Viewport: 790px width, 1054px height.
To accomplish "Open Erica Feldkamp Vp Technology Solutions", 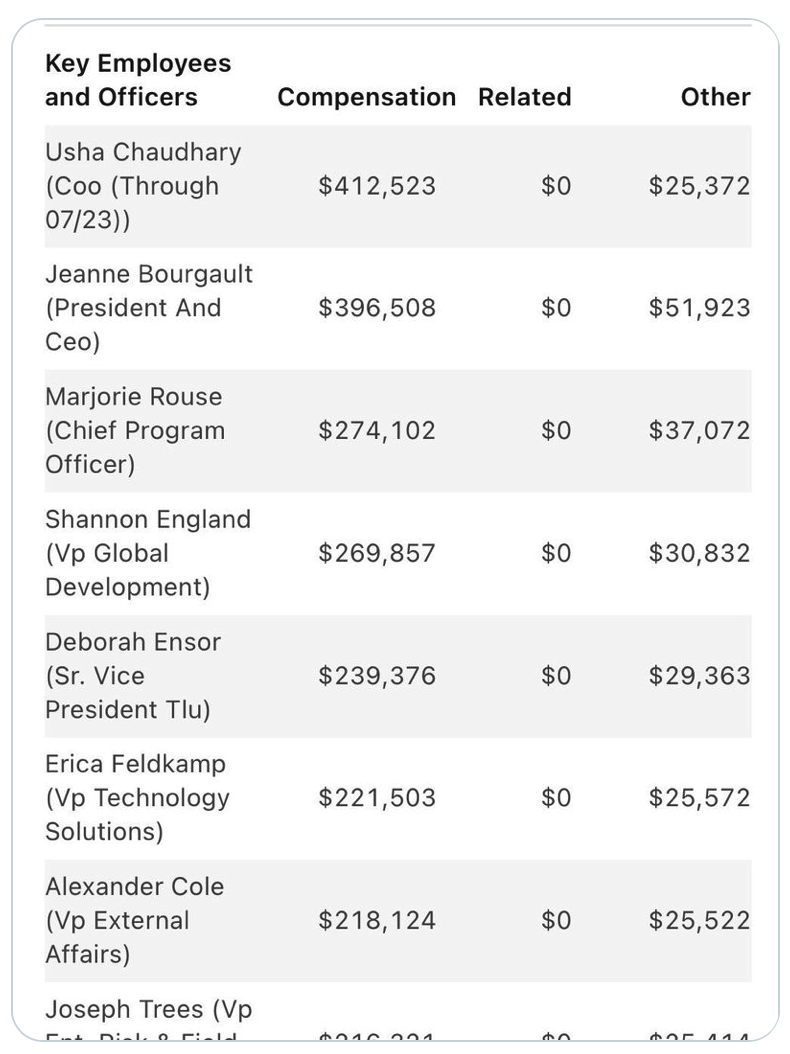I will pyautogui.click(x=137, y=798).
